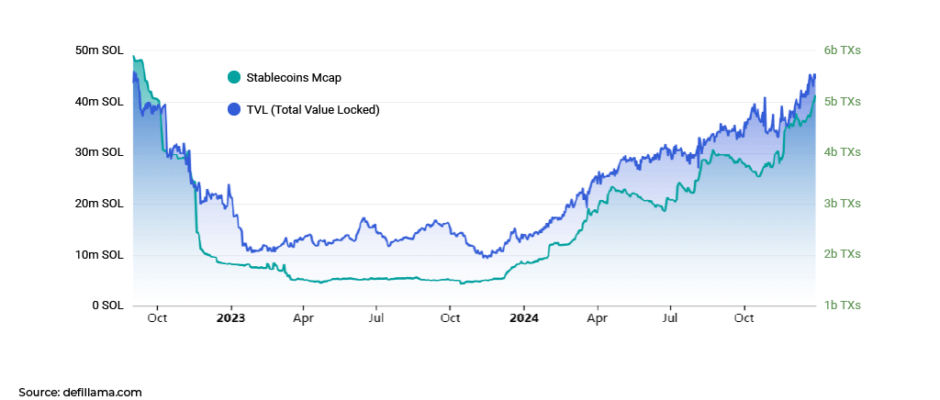
Task: Select the 0 SOL axis label
Action: pos(108,305)
